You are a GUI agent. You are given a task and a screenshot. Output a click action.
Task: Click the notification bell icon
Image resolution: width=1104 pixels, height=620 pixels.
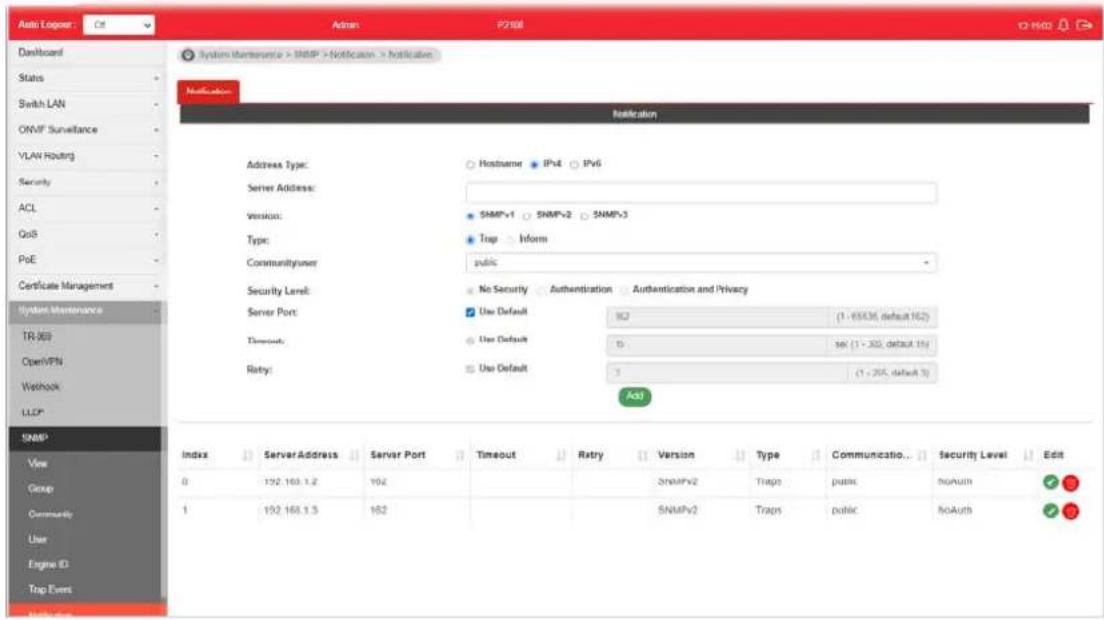[1063, 25]
